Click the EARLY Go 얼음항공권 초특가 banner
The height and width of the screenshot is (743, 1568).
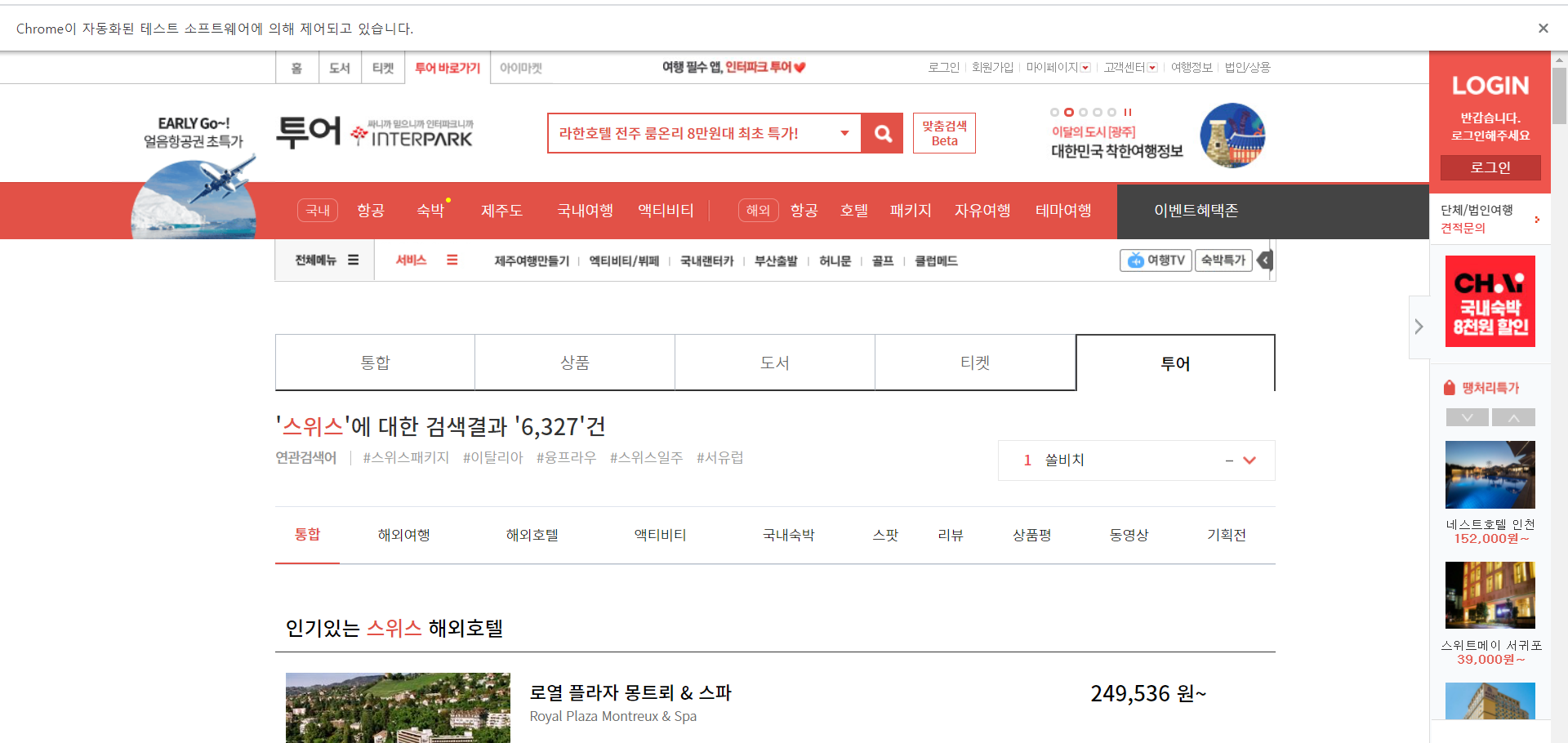194,177
